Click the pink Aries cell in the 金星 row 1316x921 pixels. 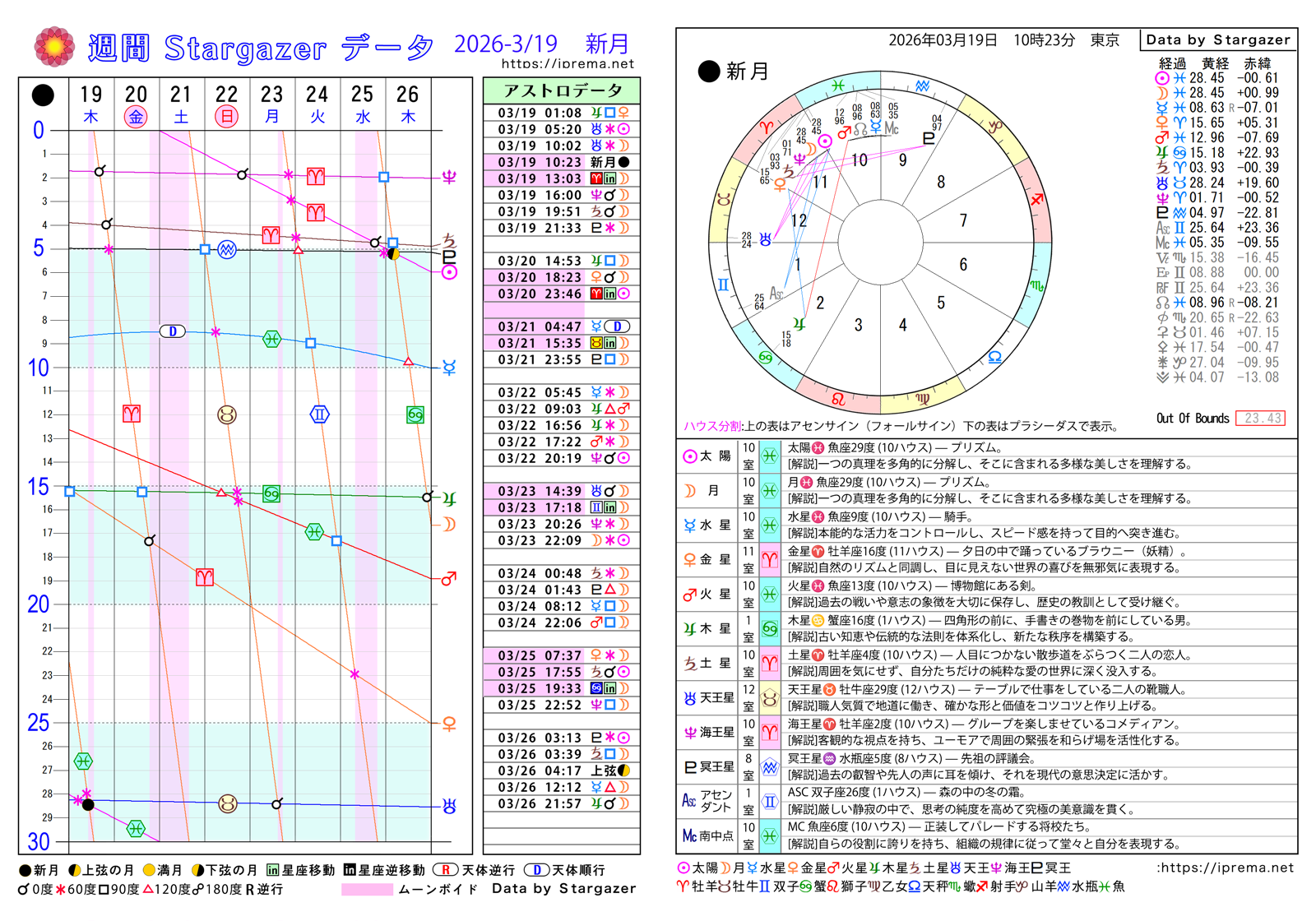769,559
